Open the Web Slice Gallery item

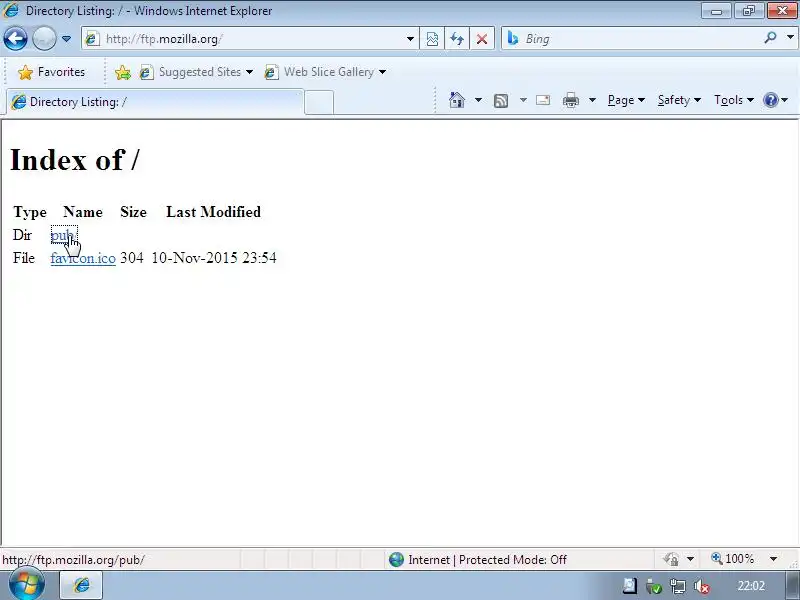[x=325, y=72]
